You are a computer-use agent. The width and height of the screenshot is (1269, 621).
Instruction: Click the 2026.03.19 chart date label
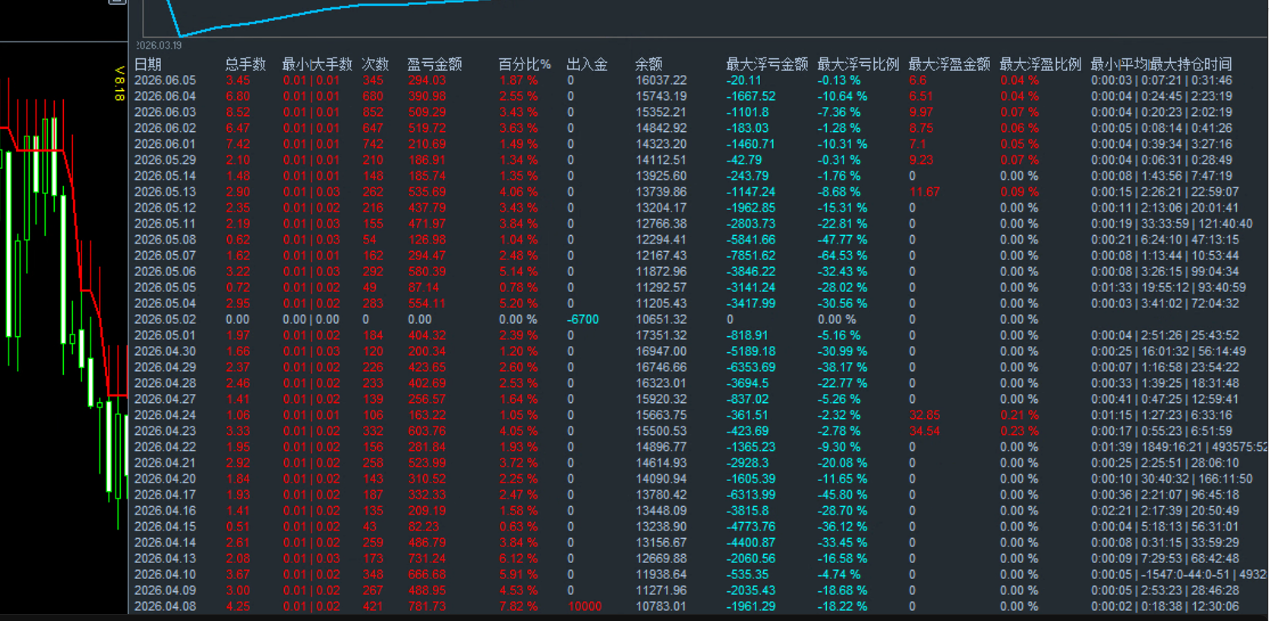pos(158,46)
